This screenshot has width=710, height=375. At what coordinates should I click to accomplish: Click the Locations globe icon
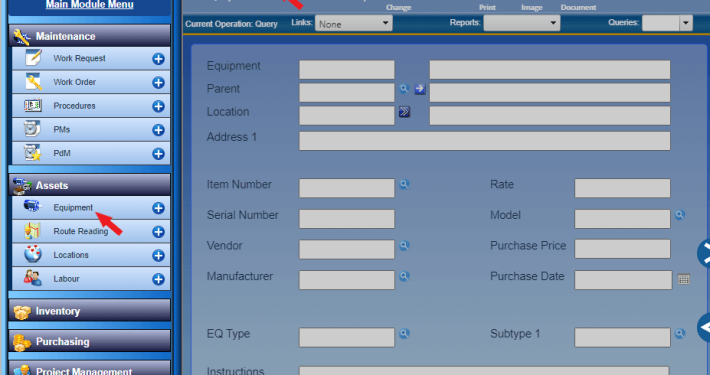click(x=33, y=255)
